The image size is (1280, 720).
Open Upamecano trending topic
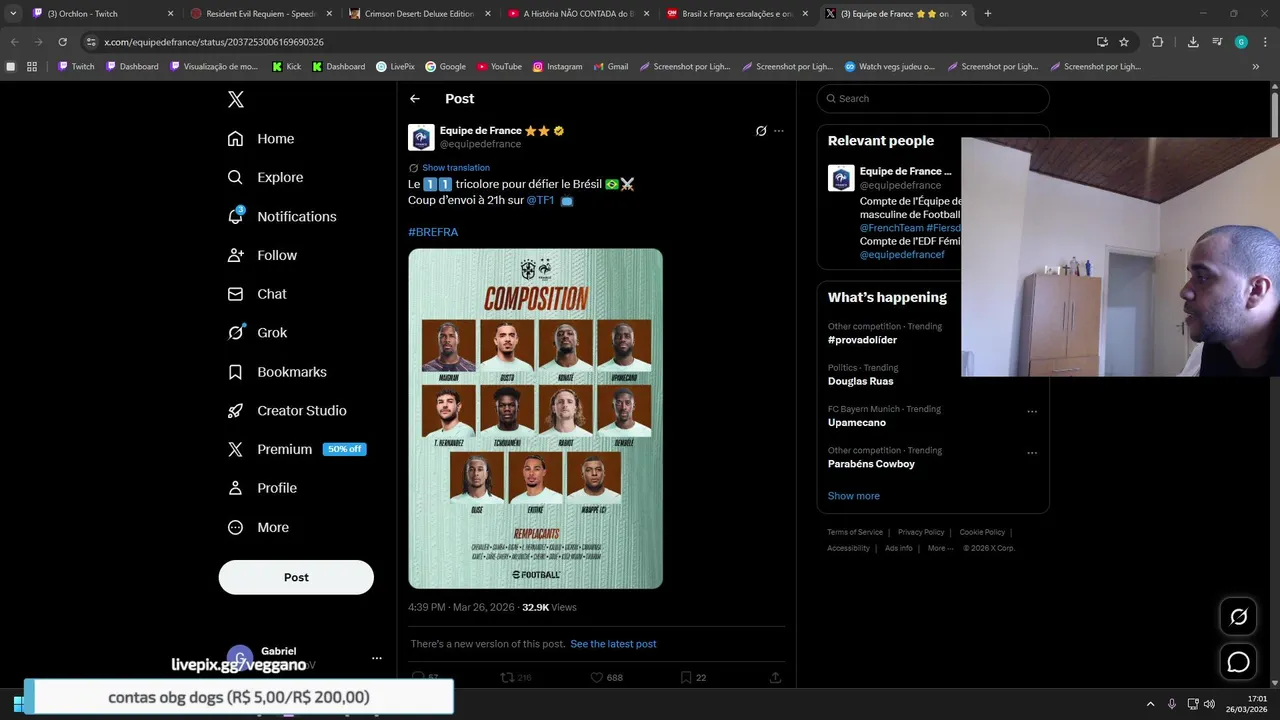tap(857, 422)
